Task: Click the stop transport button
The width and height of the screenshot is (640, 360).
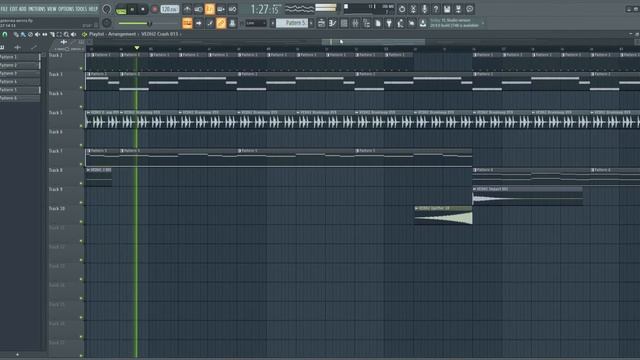Action: coord(143,9)
